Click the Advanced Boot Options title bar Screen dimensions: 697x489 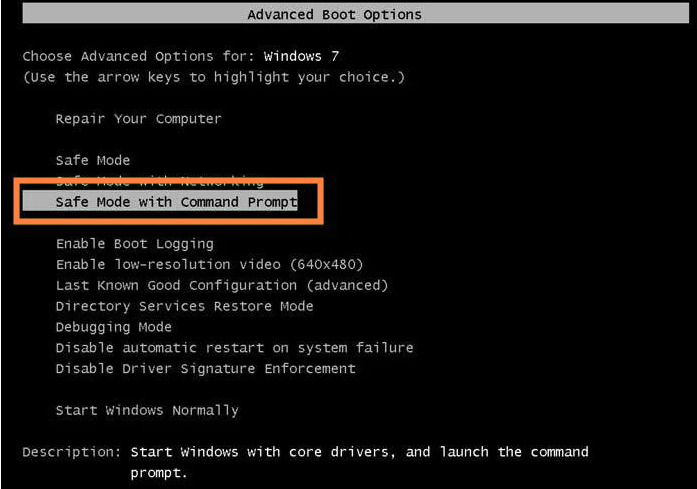[356, 14]
